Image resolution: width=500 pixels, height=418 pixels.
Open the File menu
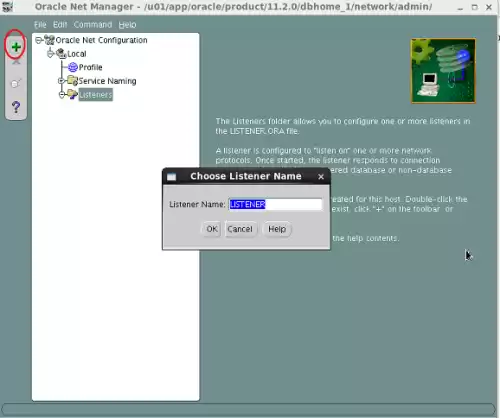40,25
